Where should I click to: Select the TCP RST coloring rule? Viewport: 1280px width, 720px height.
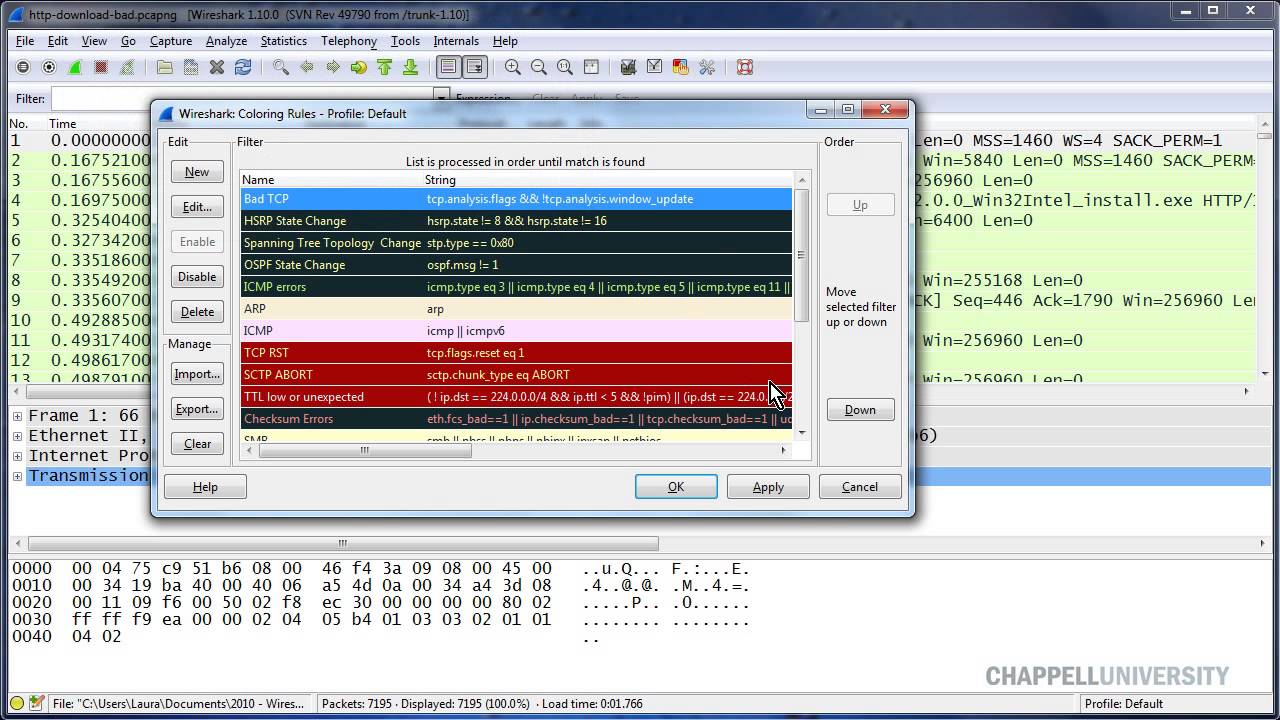(x=516, y=353)
